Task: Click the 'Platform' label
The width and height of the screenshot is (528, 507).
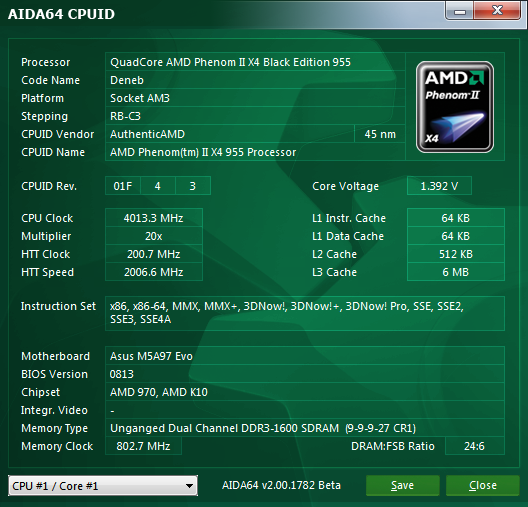Action: (x=42, y=98)
